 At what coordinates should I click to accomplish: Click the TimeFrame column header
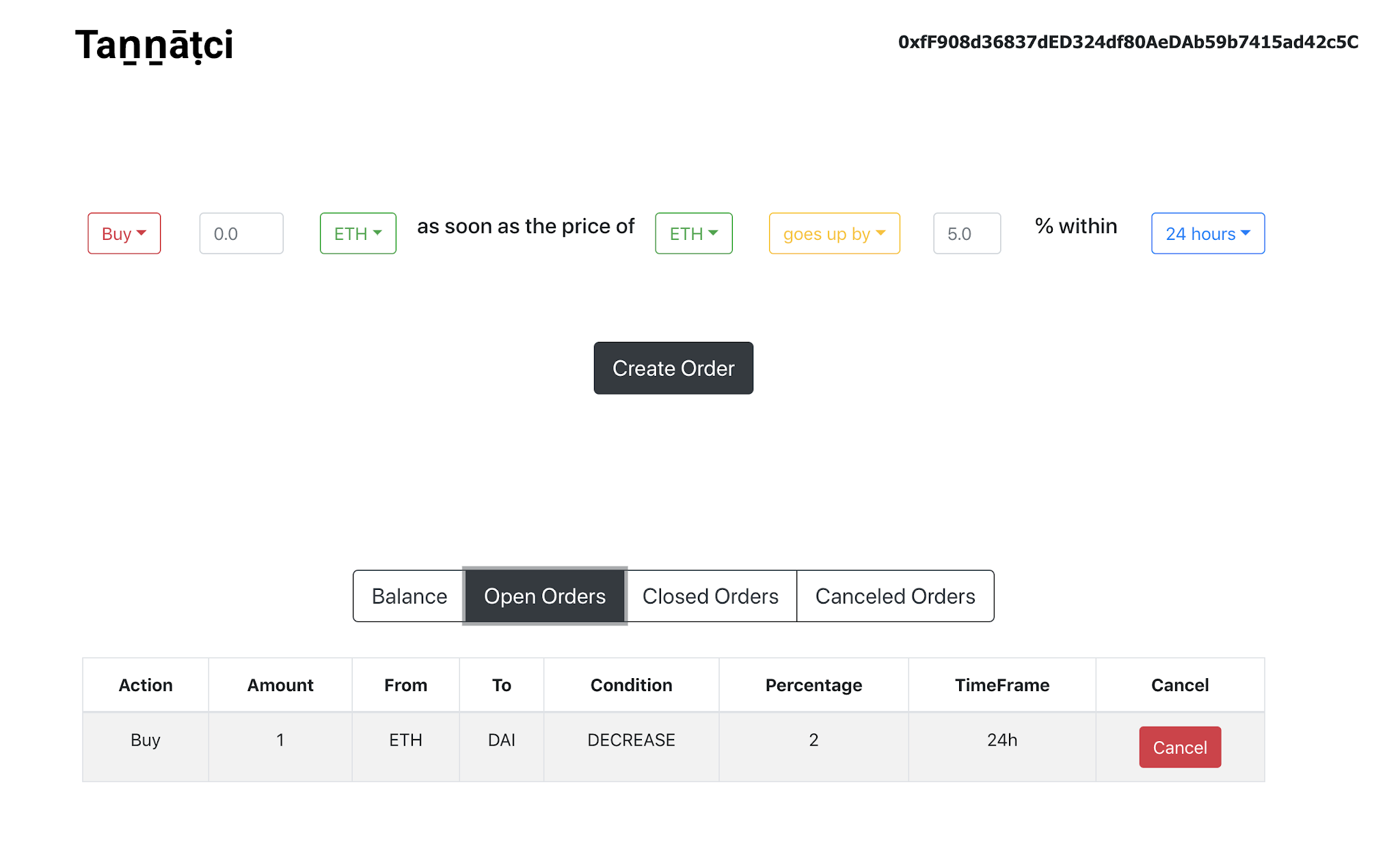[x=1001, y=685]
